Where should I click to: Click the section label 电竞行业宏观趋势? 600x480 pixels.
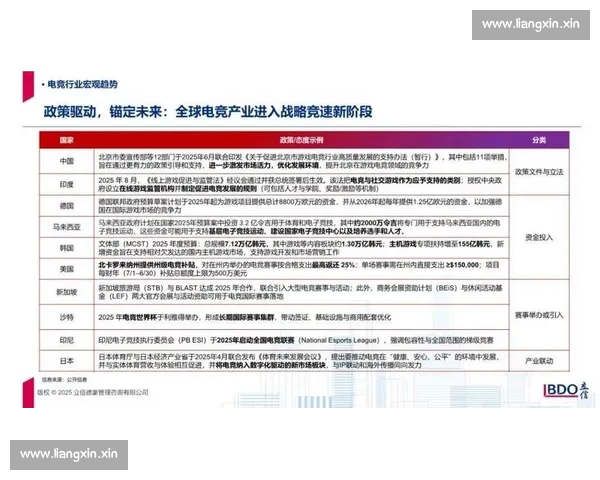(x=82, y=84)
